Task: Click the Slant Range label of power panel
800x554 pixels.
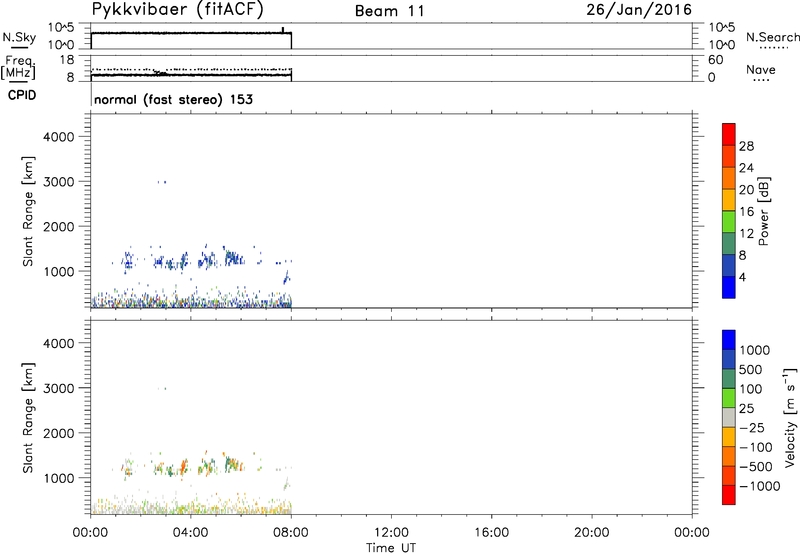Action: (28, 211)
